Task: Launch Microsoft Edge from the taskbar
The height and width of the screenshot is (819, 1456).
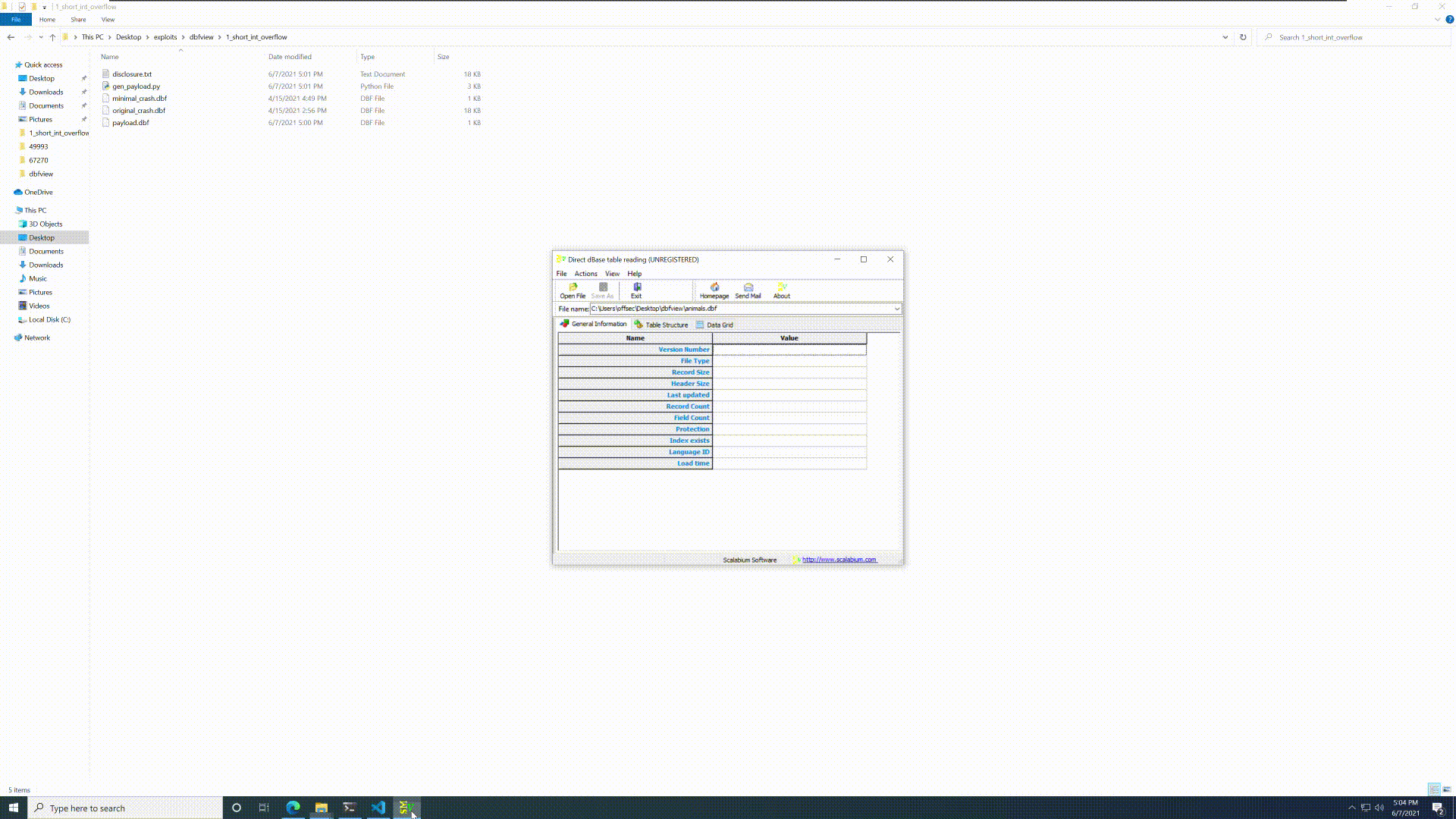Action: pos(293,808)
